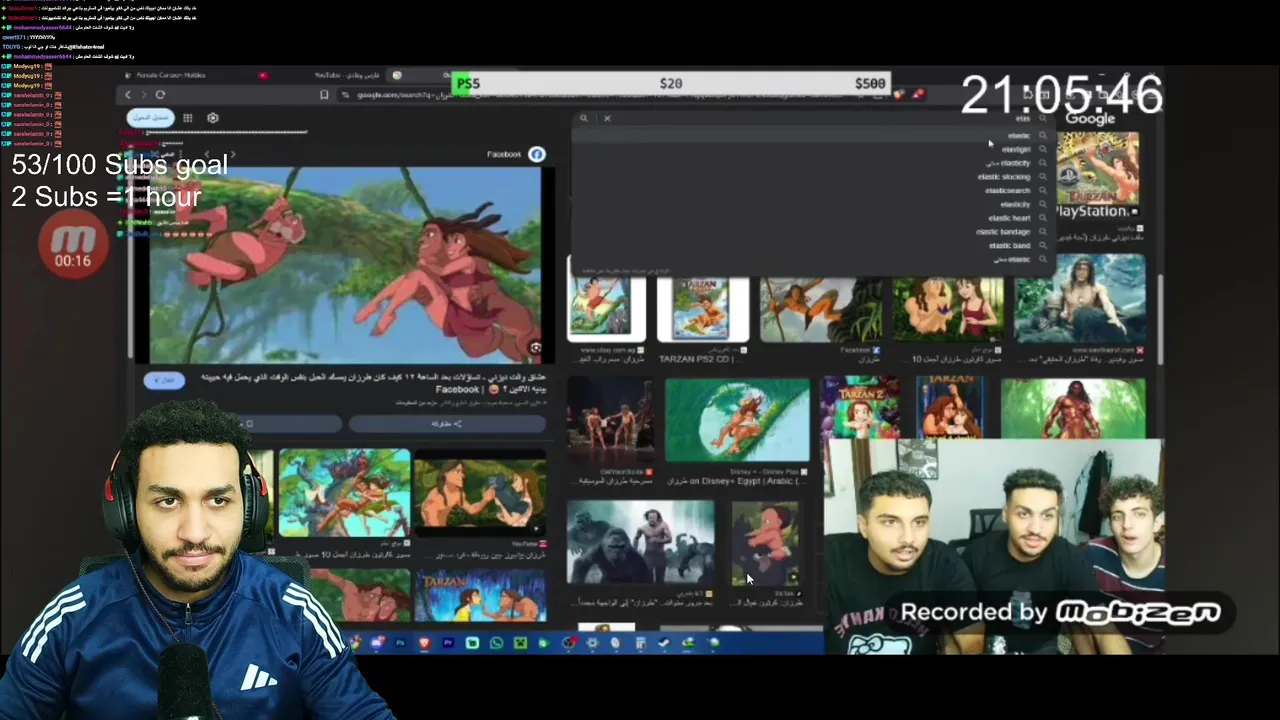Open the related TARZAN blue poster image
Image resolution: width=1280 pixels, height=720 pixels.
(480, 595)
